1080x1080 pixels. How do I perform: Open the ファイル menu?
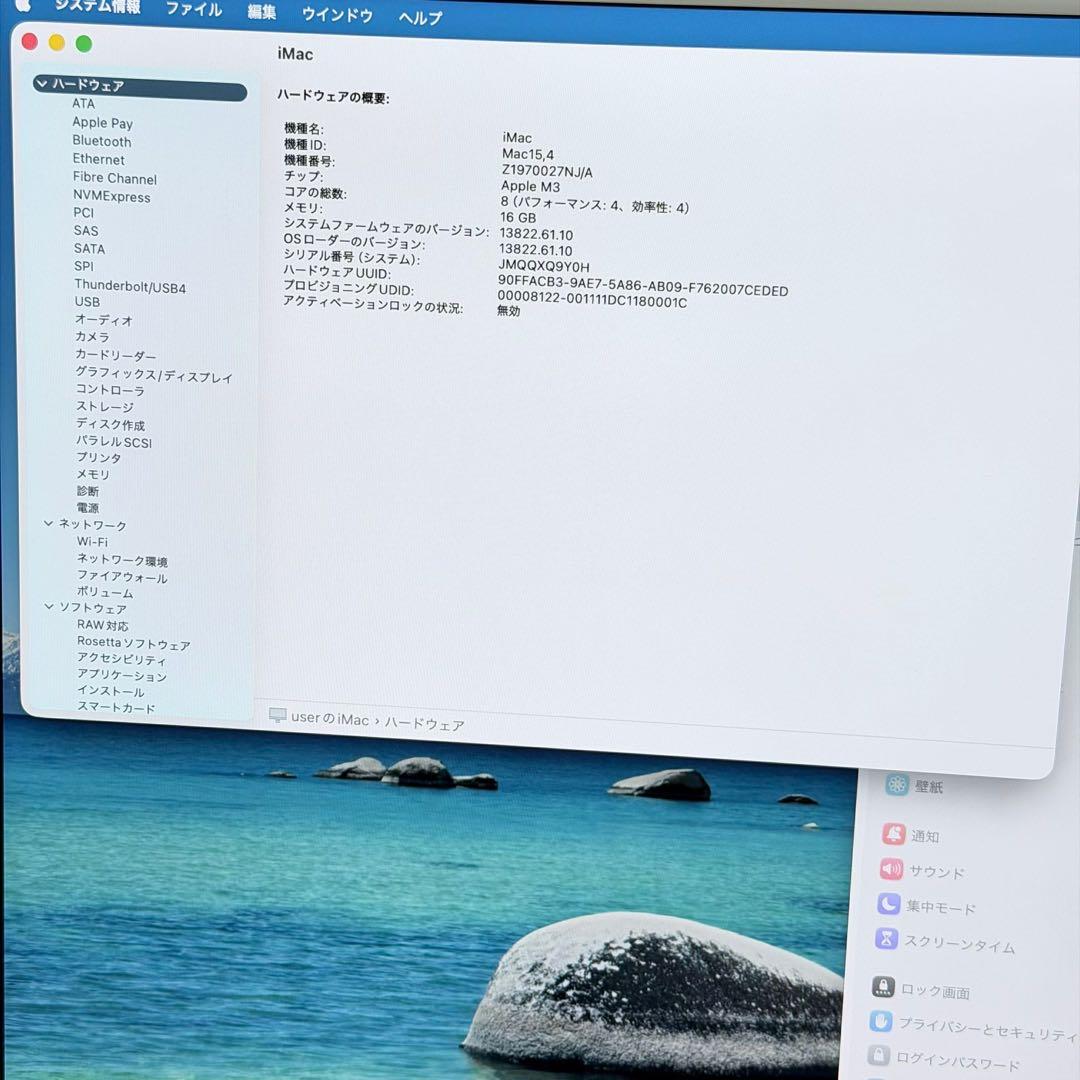pyautogui.click(x=194, y=9)
